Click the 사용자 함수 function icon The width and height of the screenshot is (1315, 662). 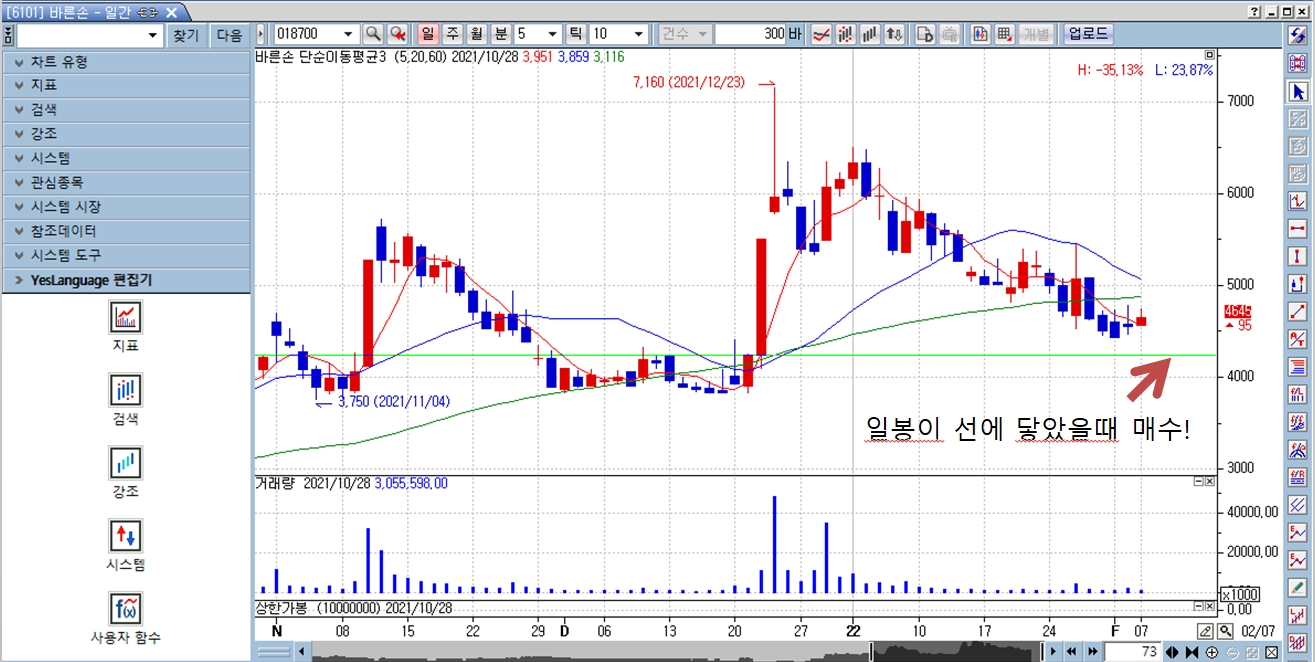coord(126,608)
